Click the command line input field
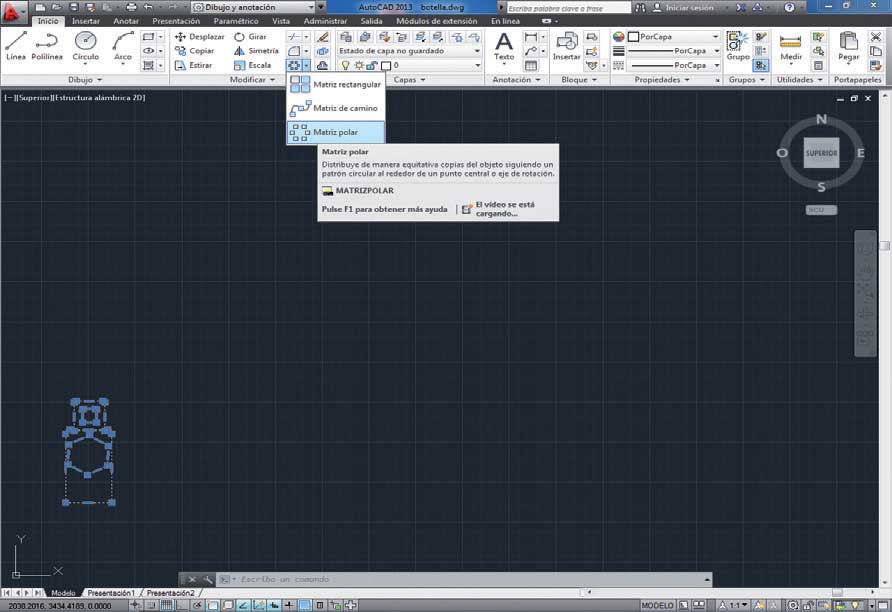The height and width of the screenshot is (612, 892). click(x=466, y=580)
